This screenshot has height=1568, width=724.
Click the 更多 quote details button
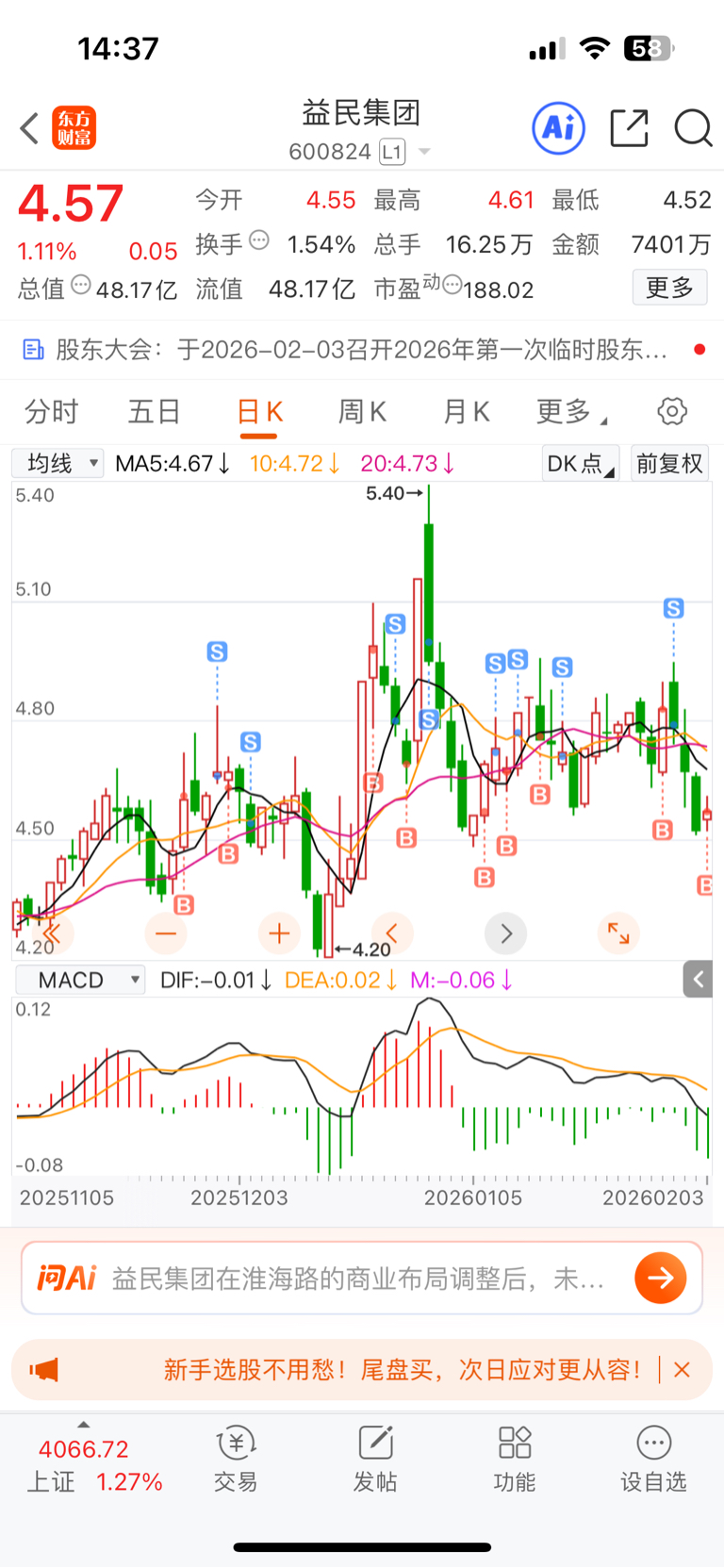(669, 288)
